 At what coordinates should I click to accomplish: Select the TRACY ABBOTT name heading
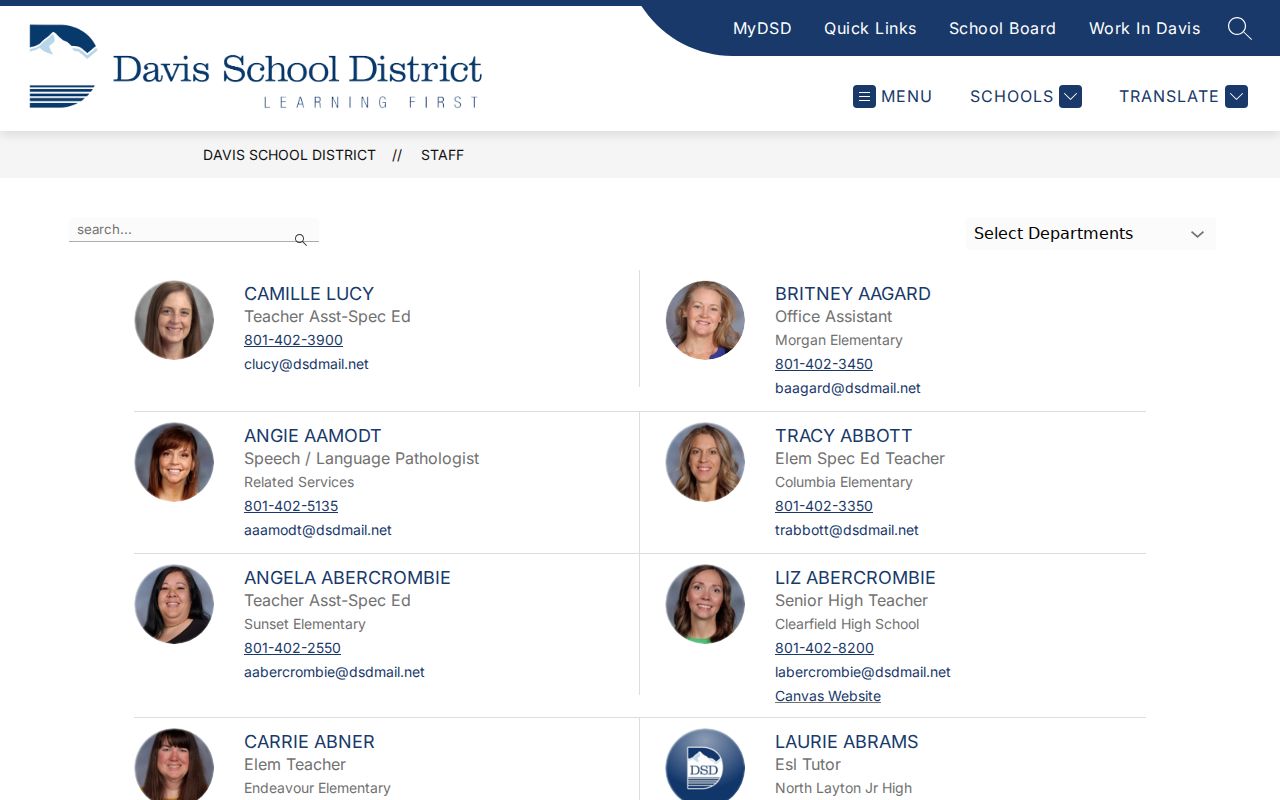[844, 436]
